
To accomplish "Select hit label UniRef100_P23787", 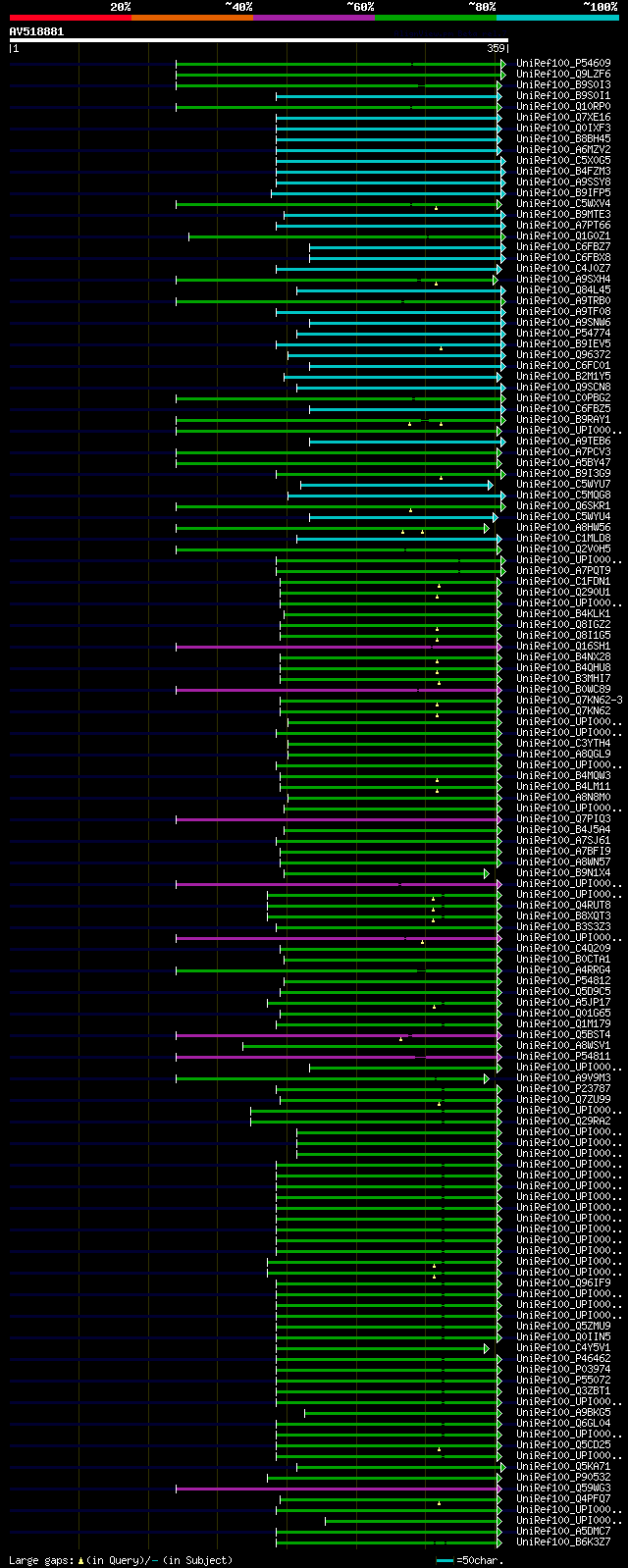I will [563, 1088].
